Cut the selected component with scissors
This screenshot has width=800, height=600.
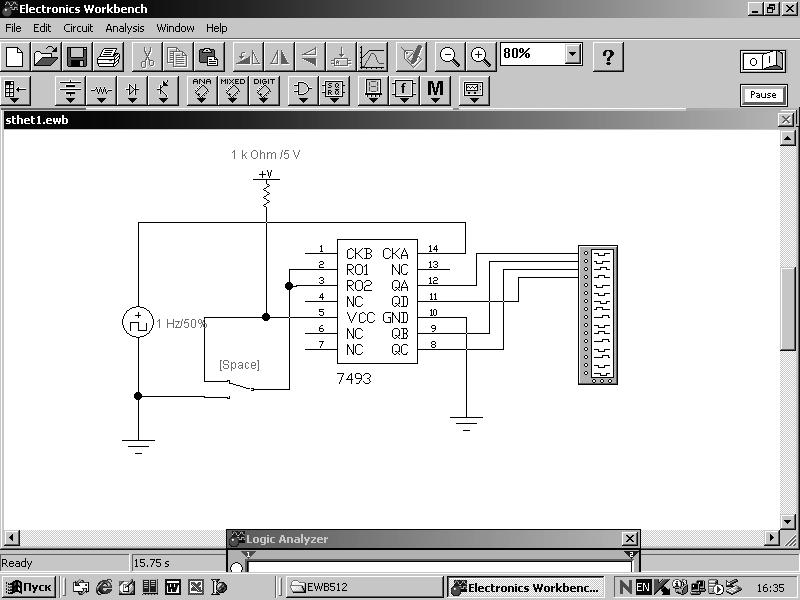147,57
